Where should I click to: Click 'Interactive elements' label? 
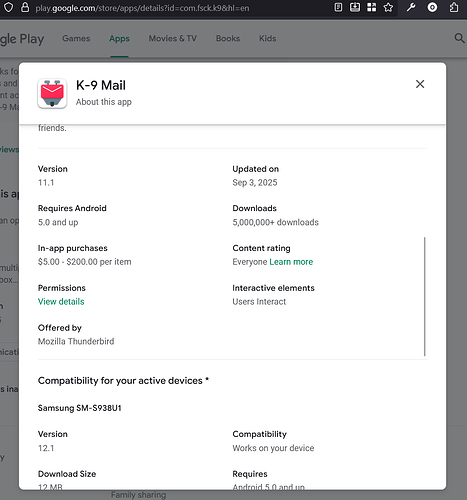(x=274, y=288)
